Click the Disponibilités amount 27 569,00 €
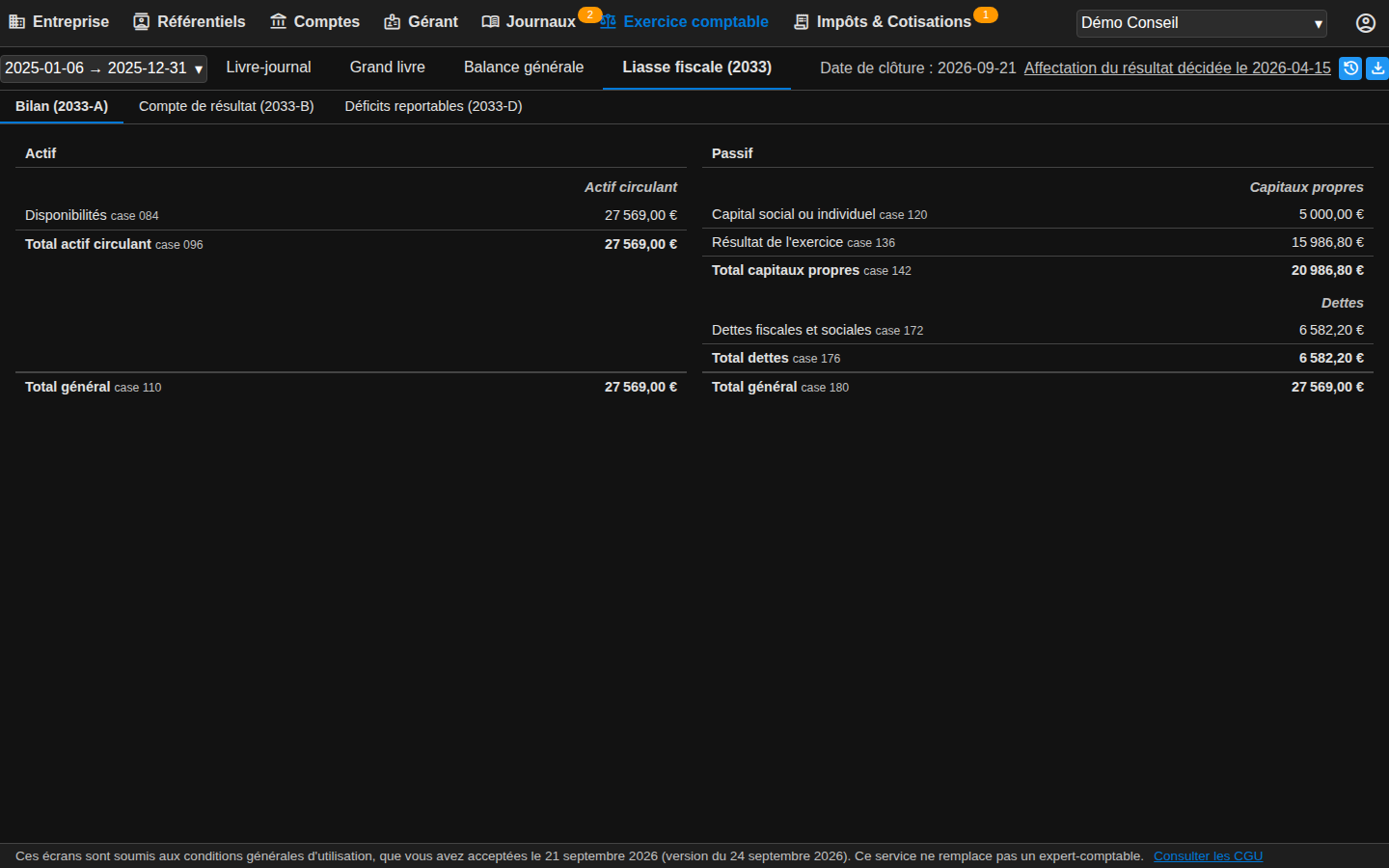Viewport: 1389px width, 868px height. 640,215
